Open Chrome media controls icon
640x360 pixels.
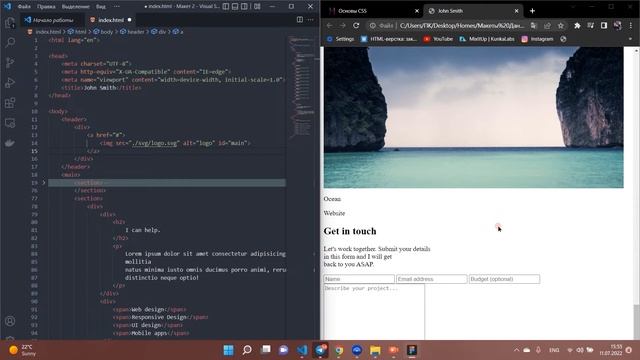(590, 25)
